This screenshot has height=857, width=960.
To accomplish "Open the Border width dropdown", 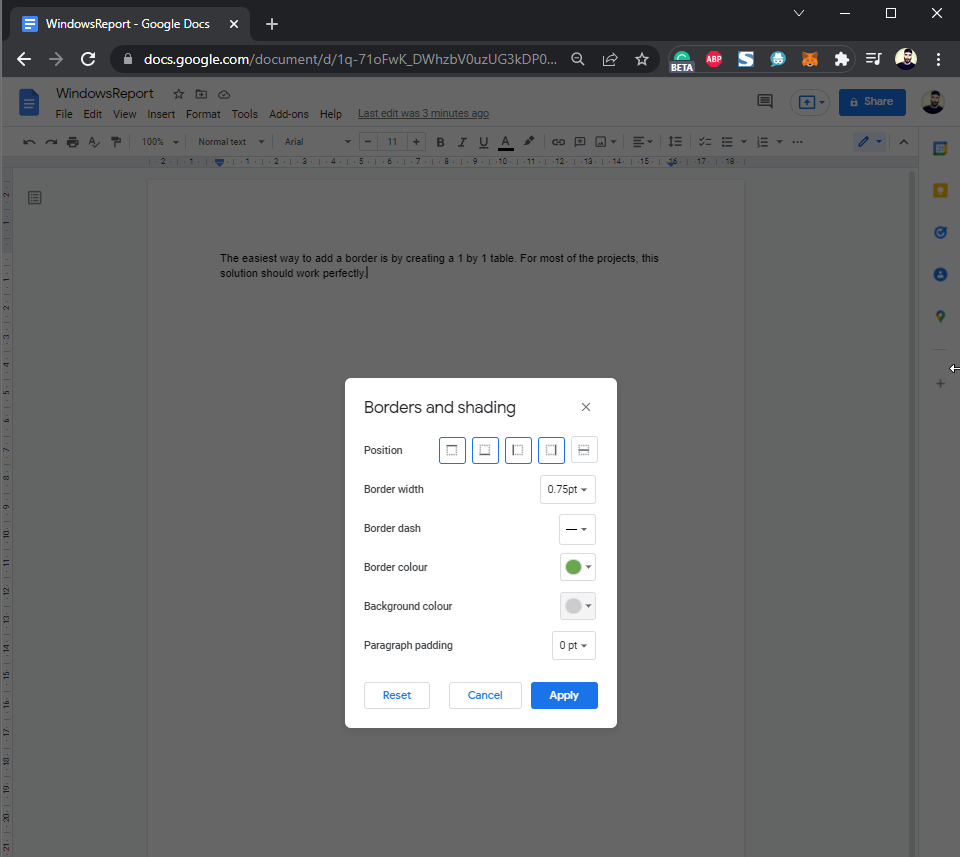I will 568,489.
